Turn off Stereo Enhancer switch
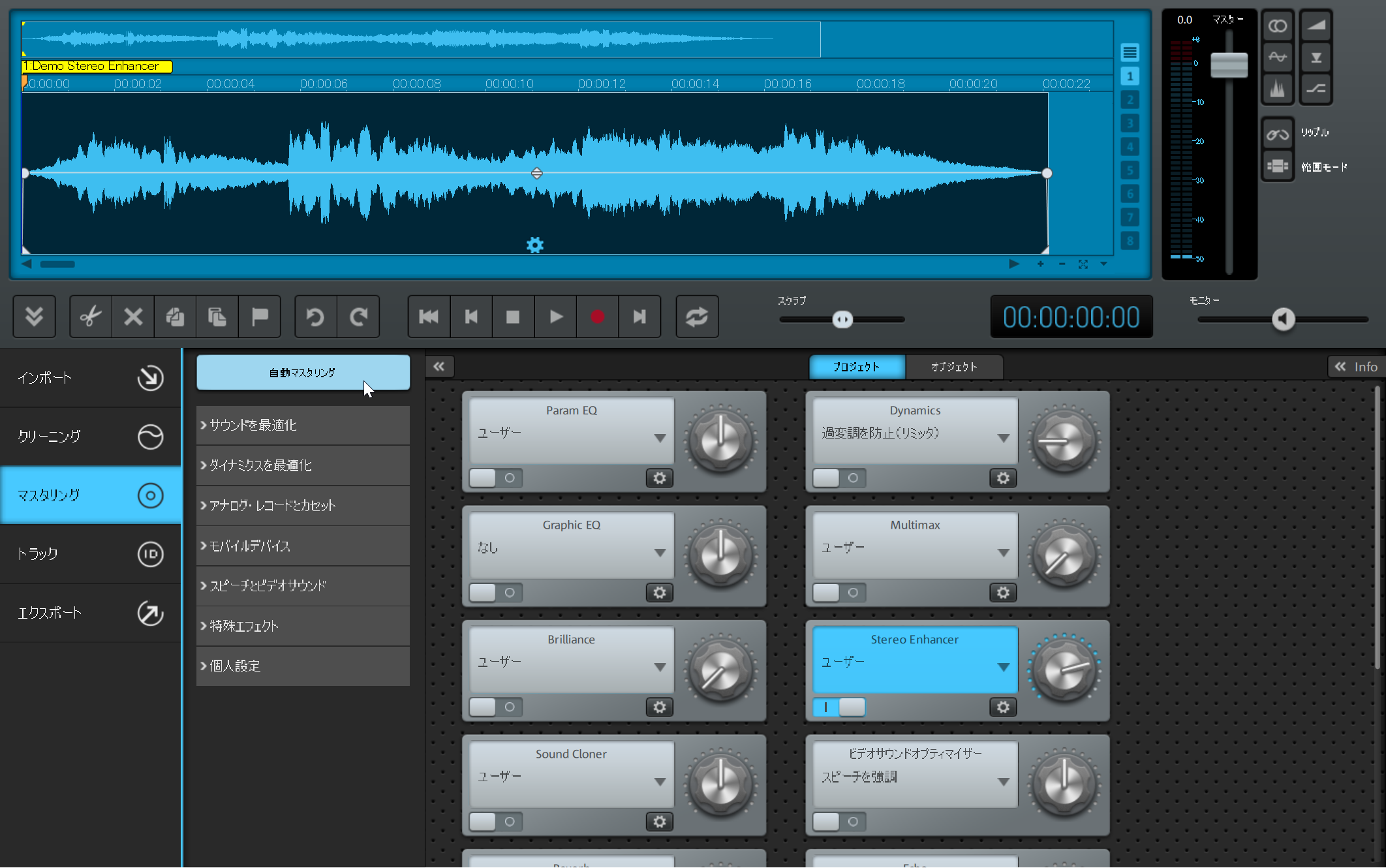 [x=839, y=707]
